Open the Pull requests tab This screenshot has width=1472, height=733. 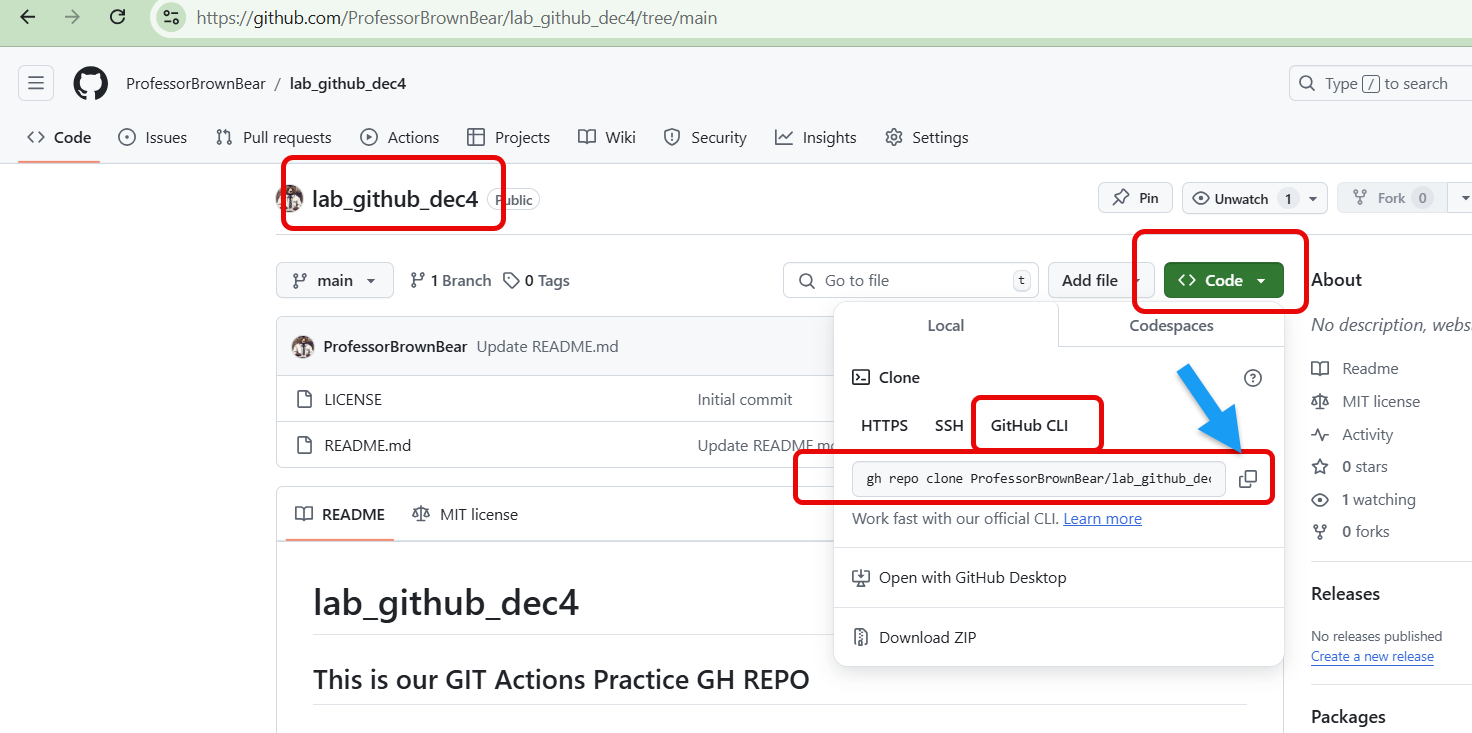click(274, 138)
